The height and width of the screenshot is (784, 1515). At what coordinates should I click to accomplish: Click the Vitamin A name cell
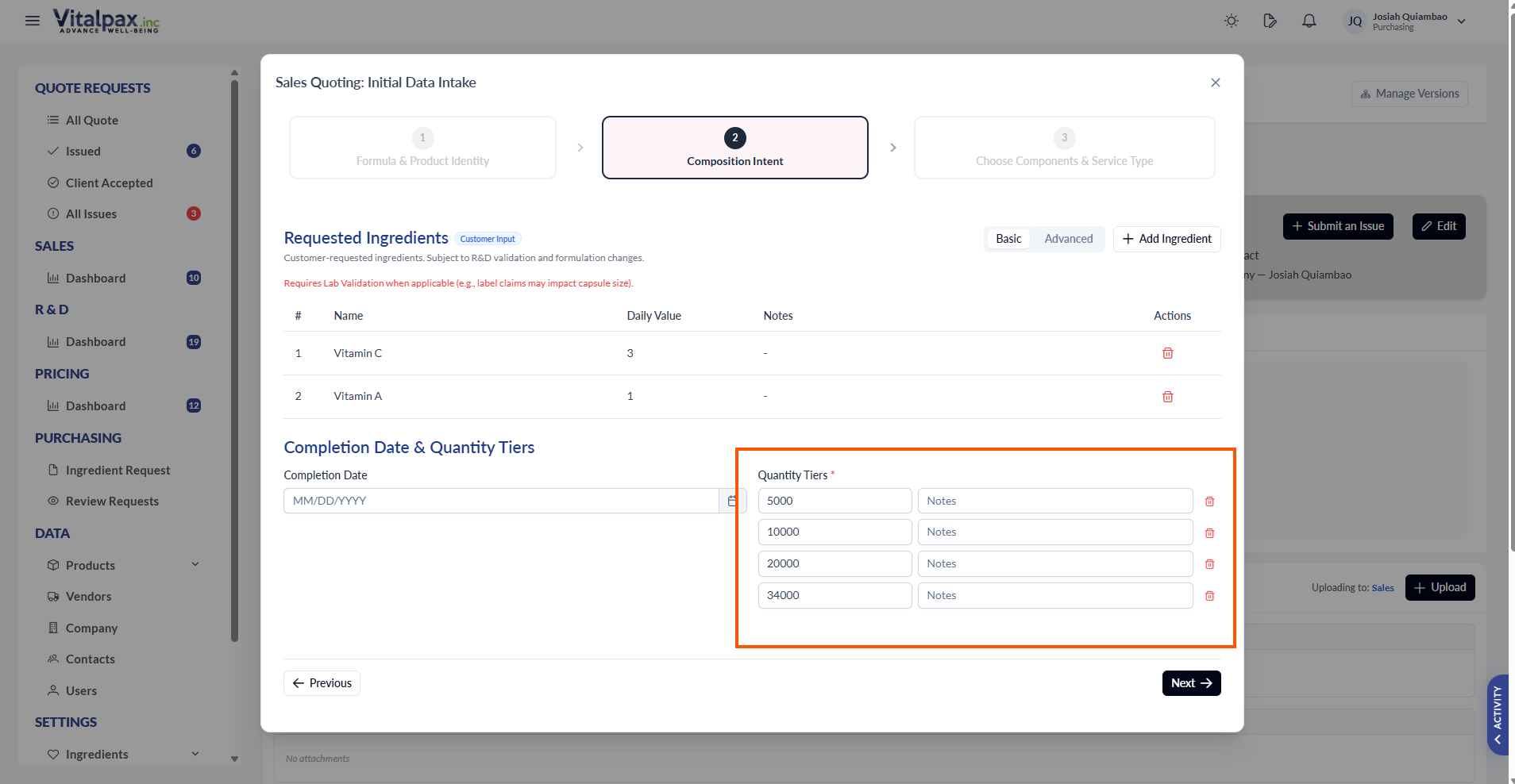click(x=358, y=396)
